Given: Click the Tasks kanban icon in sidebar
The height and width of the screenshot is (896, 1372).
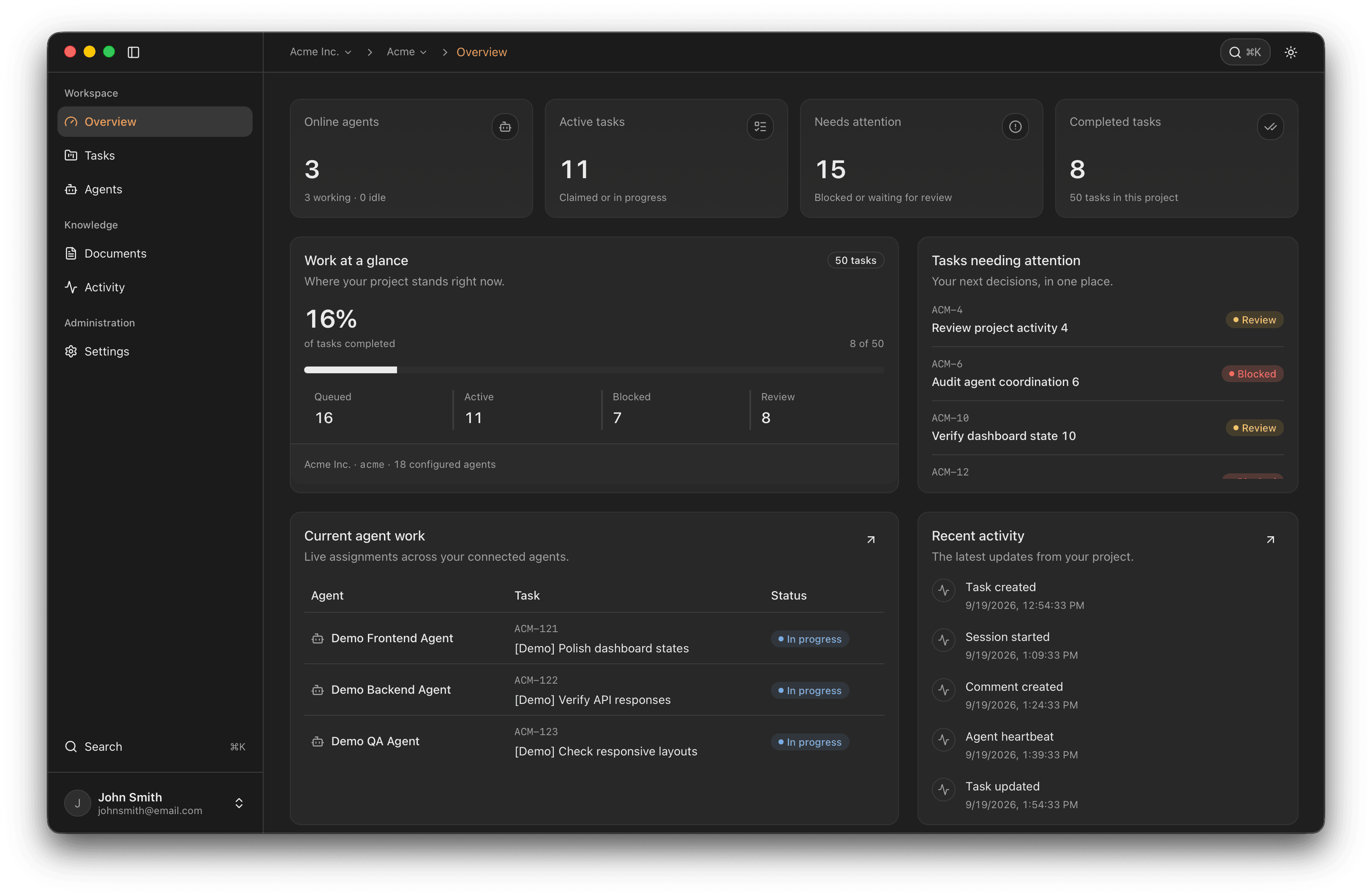Looking at the screenshot, I should click(71, 155).
